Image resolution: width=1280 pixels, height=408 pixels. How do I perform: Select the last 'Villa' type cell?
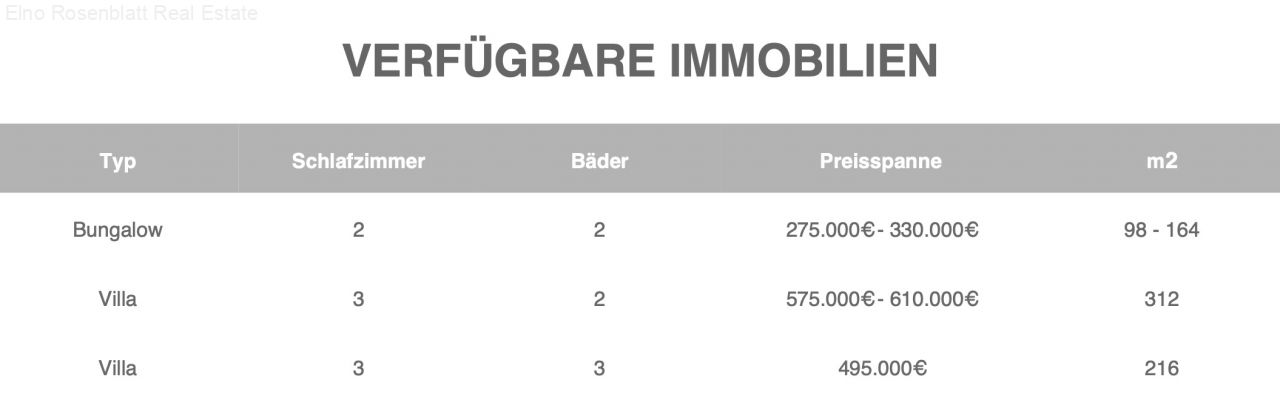[x=117, y=368]
